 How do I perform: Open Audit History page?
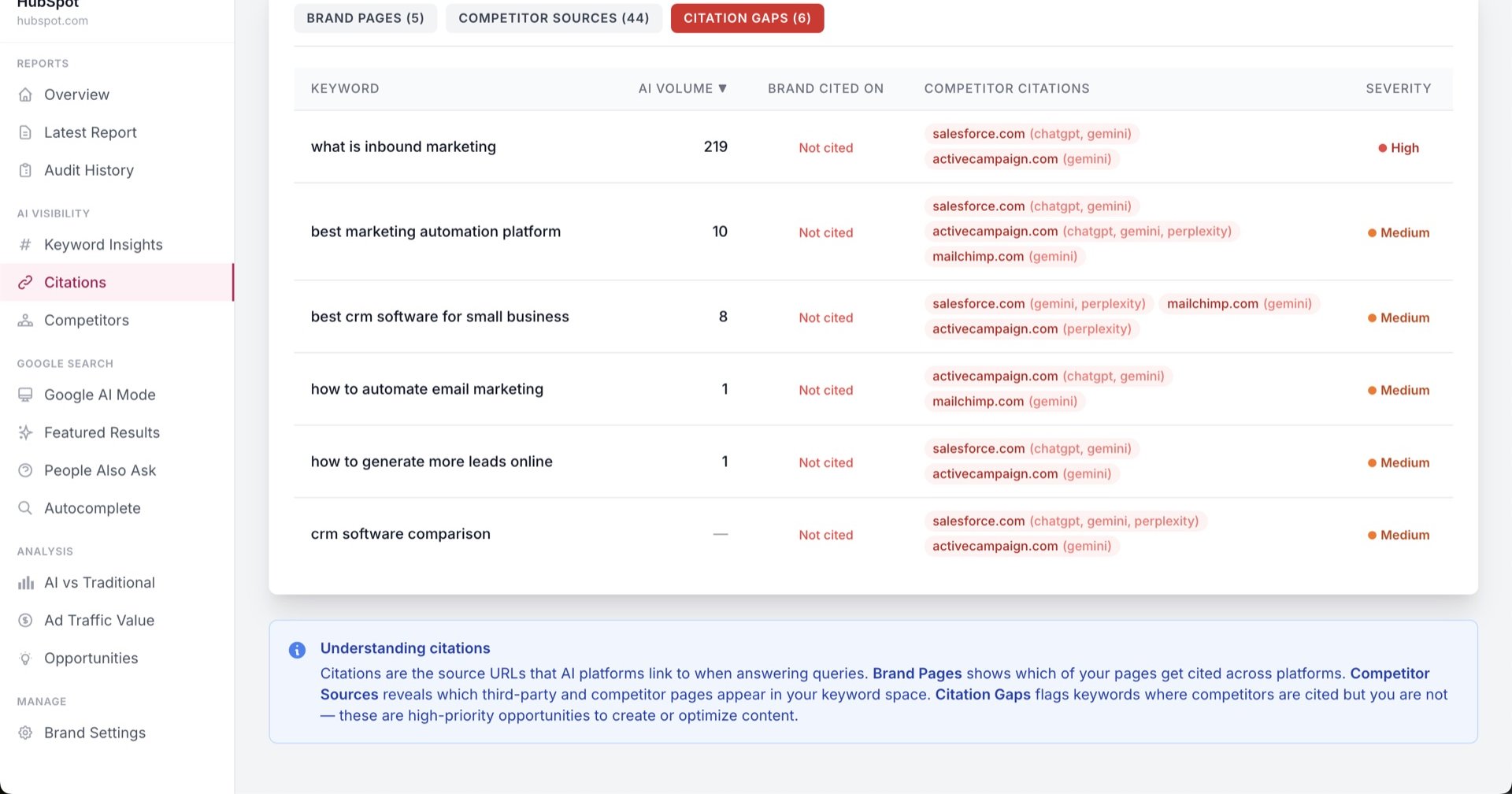117,170
